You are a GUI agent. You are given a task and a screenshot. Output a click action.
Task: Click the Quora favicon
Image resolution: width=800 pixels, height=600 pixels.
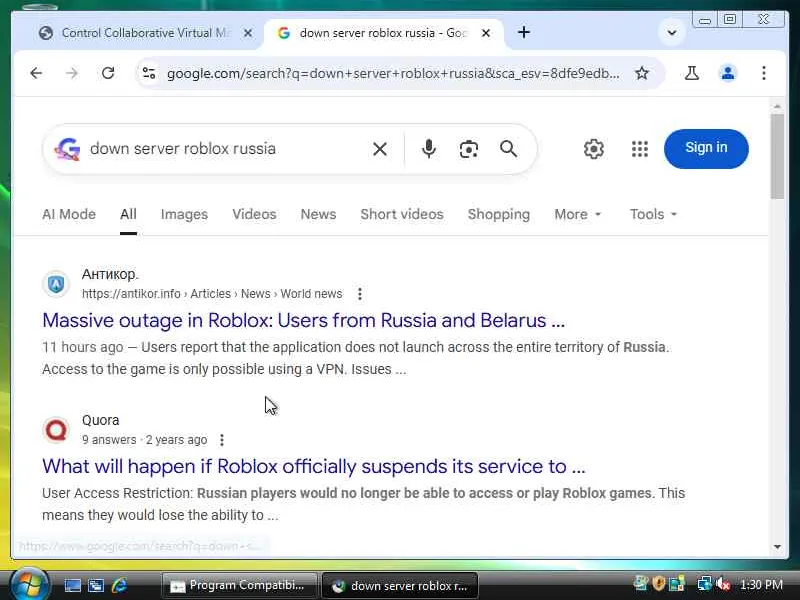tap(56, 430)
